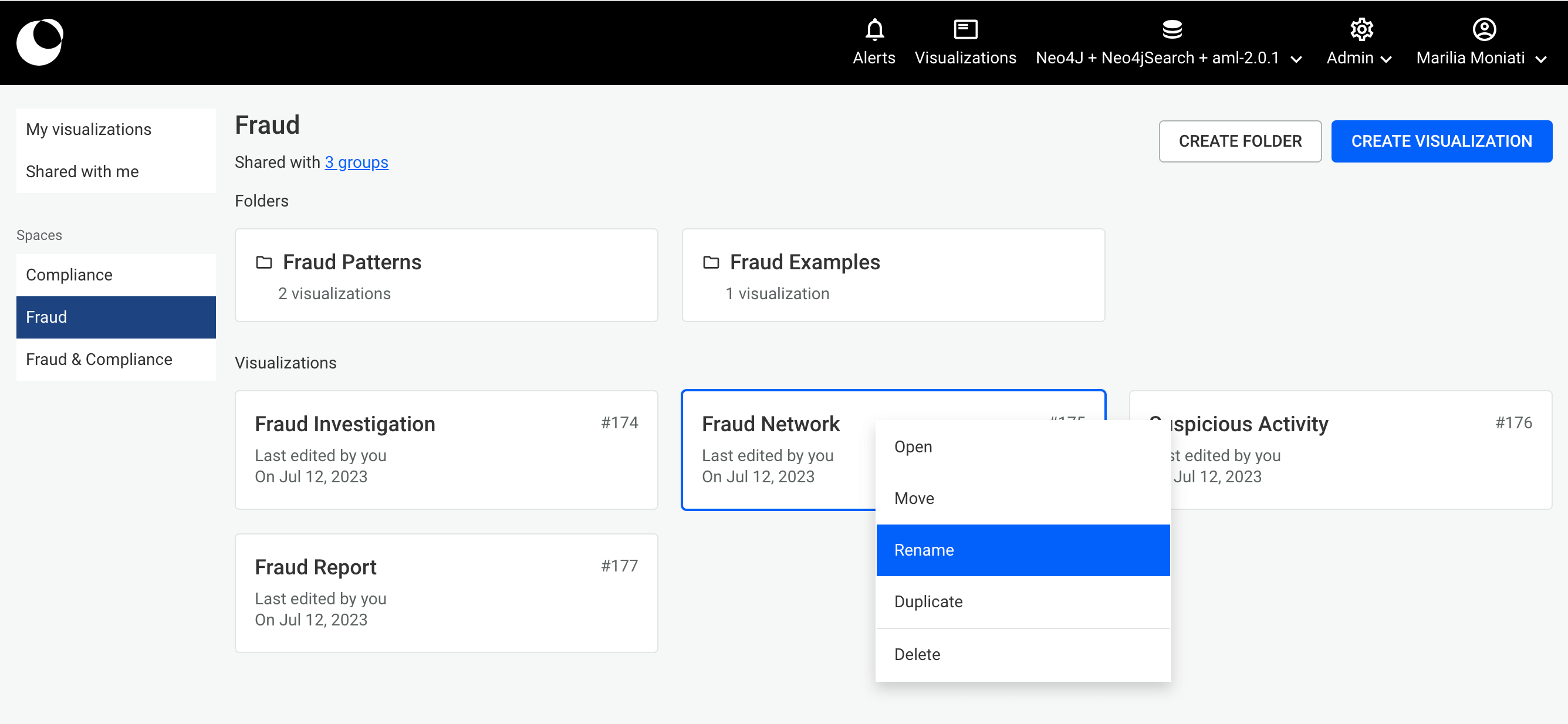This screenshot has width=1568, height=724.
Task: Click the Admin gear icon
Action: (x=1361, y=29)
